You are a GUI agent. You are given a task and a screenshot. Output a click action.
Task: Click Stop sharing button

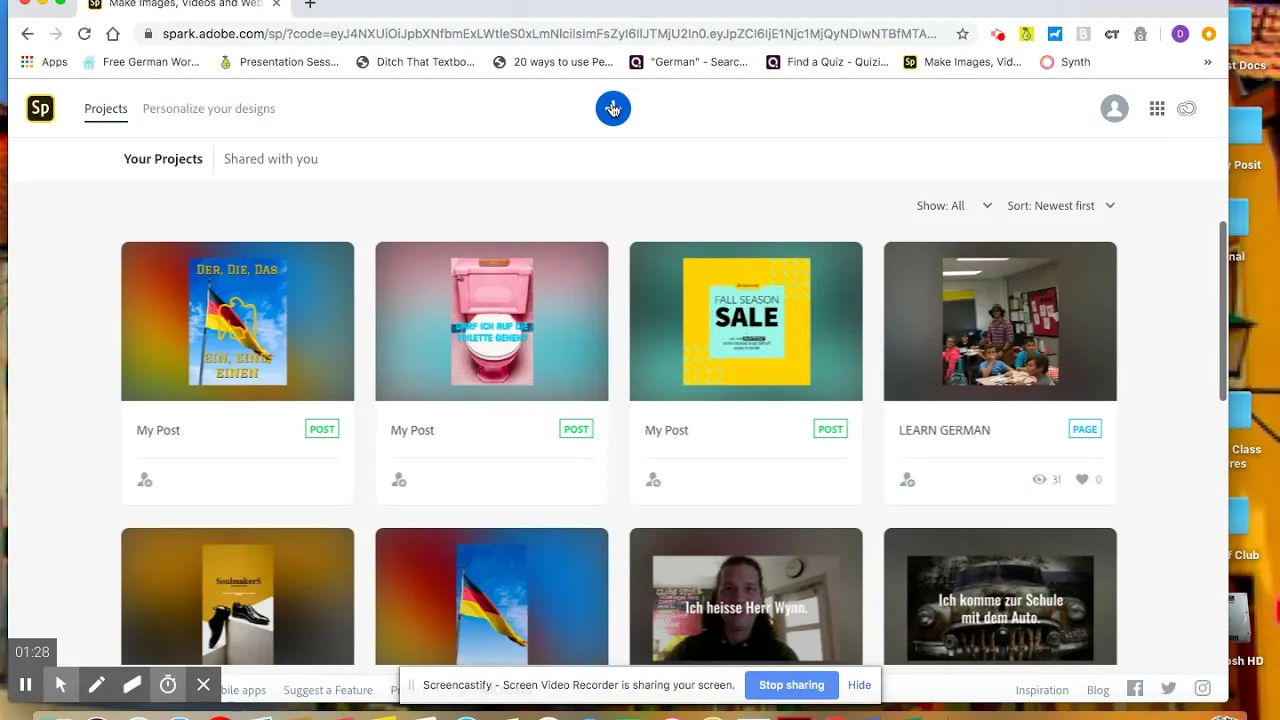(x=791, y=685)
